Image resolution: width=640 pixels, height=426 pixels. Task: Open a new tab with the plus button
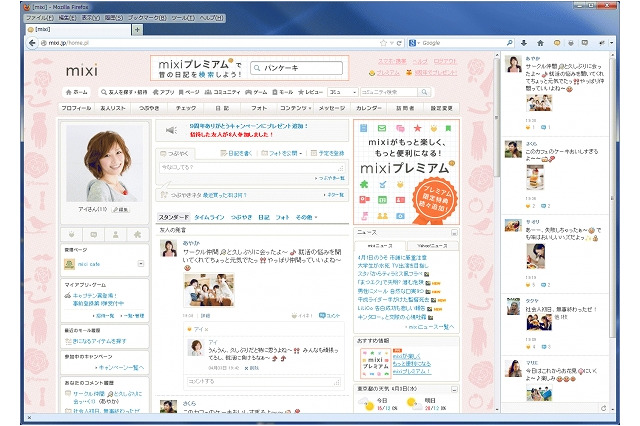(137, 29)
